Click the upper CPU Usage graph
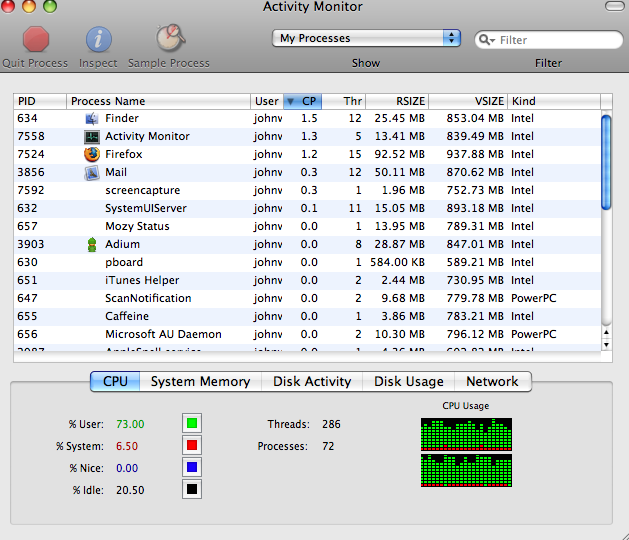 [x=466, y=434]
